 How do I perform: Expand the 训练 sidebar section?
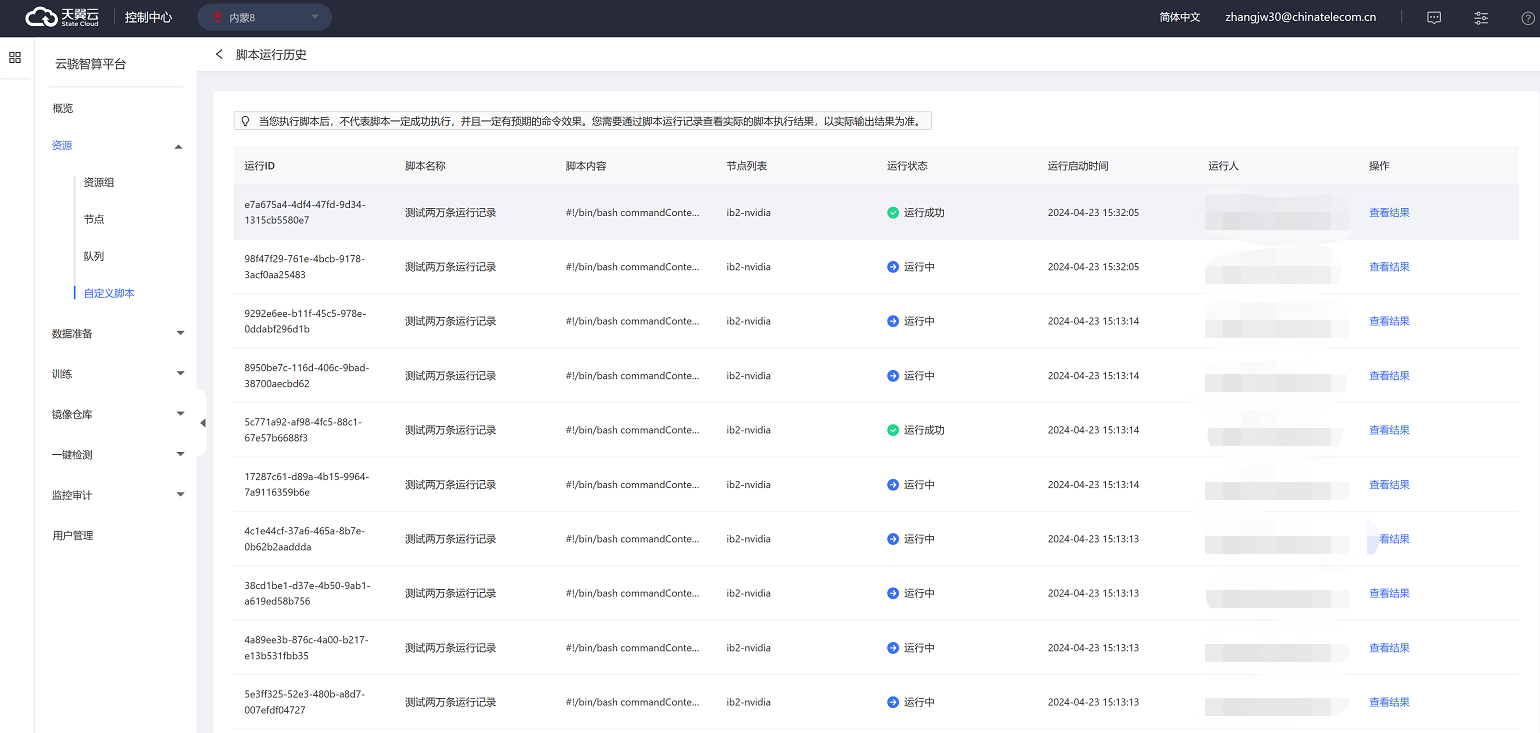(x=180, y=374)
